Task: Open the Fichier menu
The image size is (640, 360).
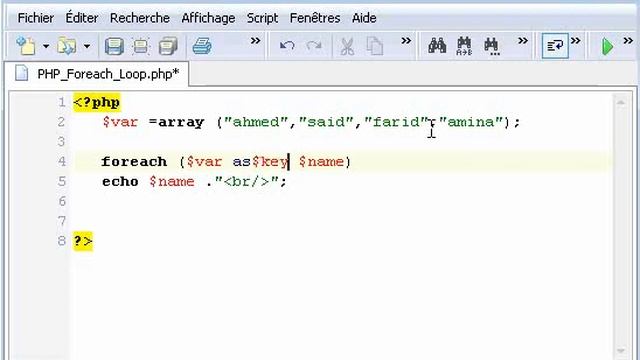Action: pos(36,18)
